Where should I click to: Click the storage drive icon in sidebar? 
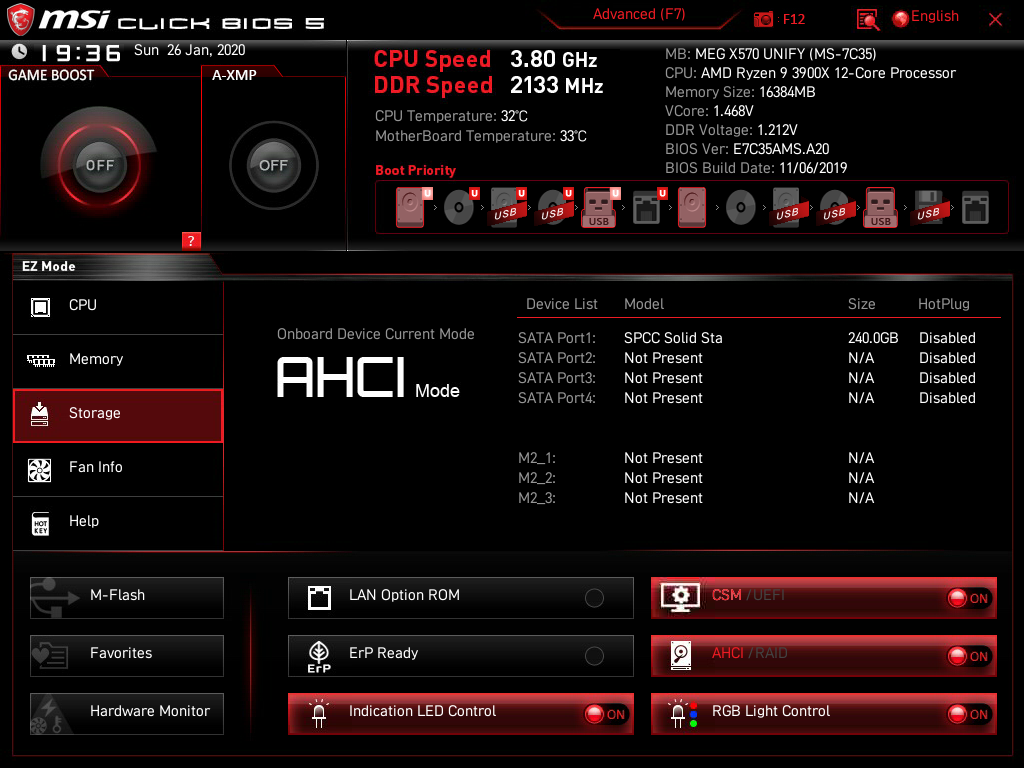coord(40,414)
